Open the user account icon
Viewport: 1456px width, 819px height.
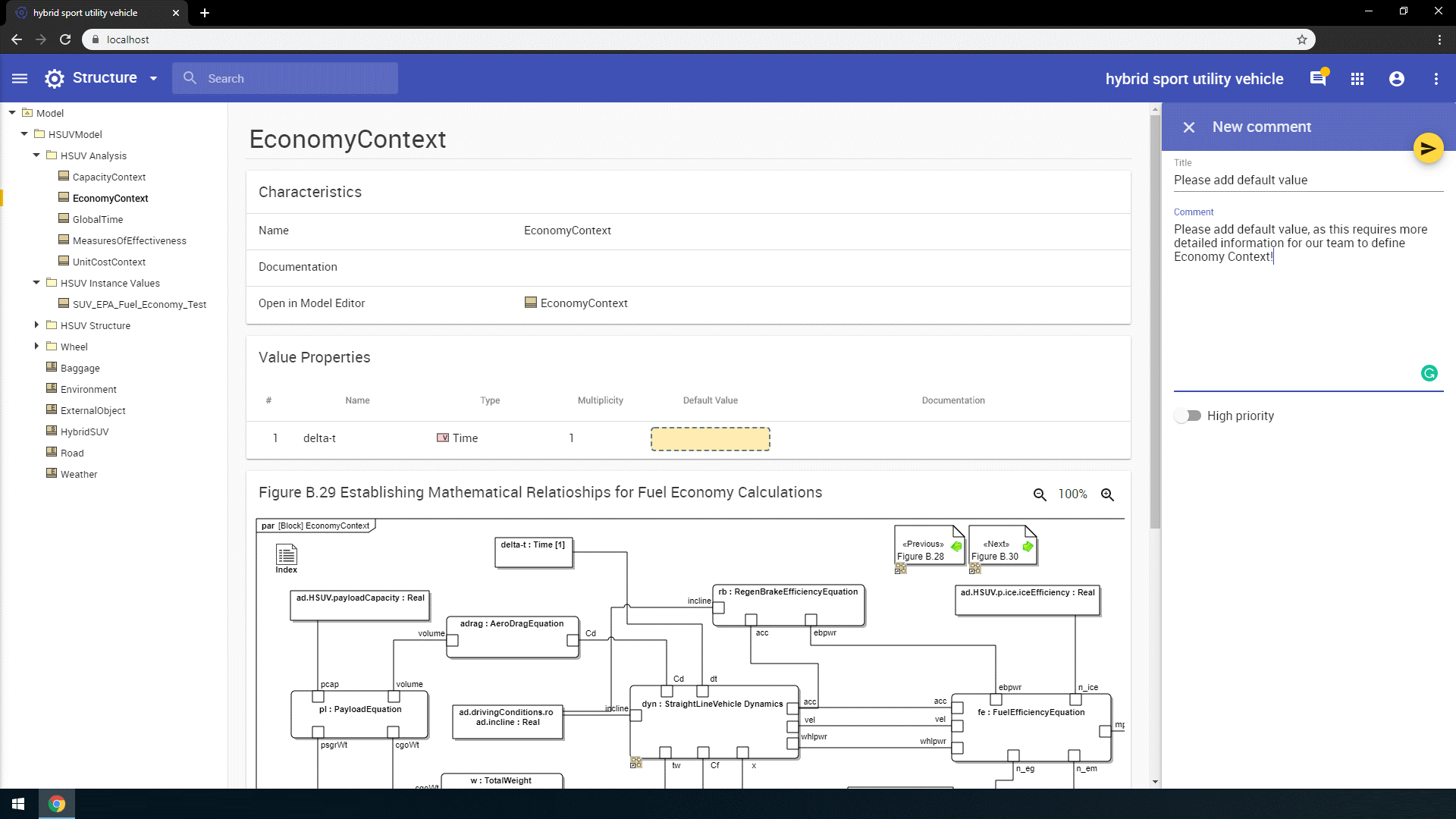(1397, 79)
